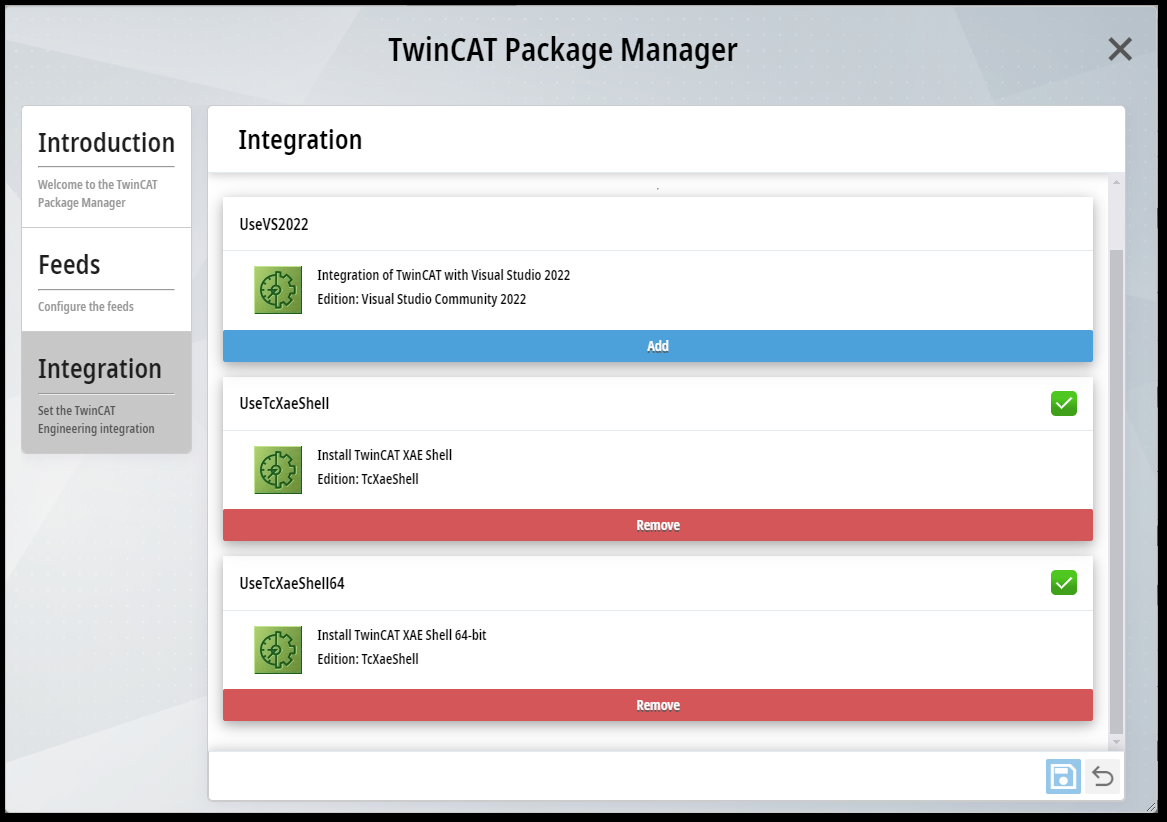Toggle the green checkmark on UseTcXaeShell
This screenshot has width=1167, height=822.
coord(1064,404)
